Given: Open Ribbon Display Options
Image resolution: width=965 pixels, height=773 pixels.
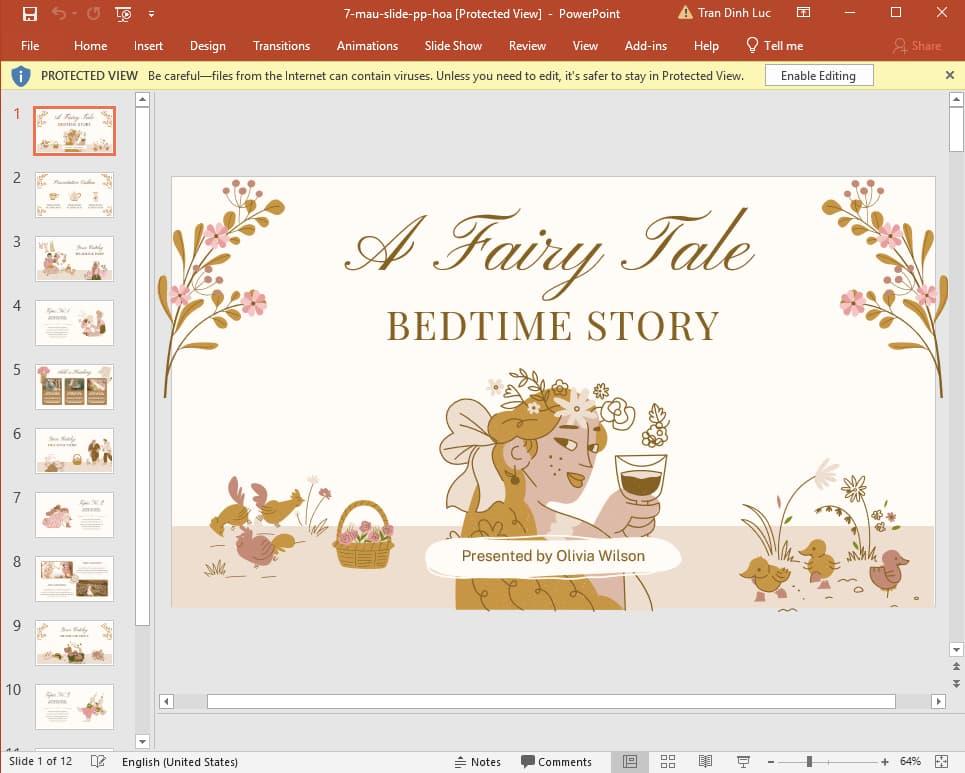Looking at the screenshot, I should [803, 13].
